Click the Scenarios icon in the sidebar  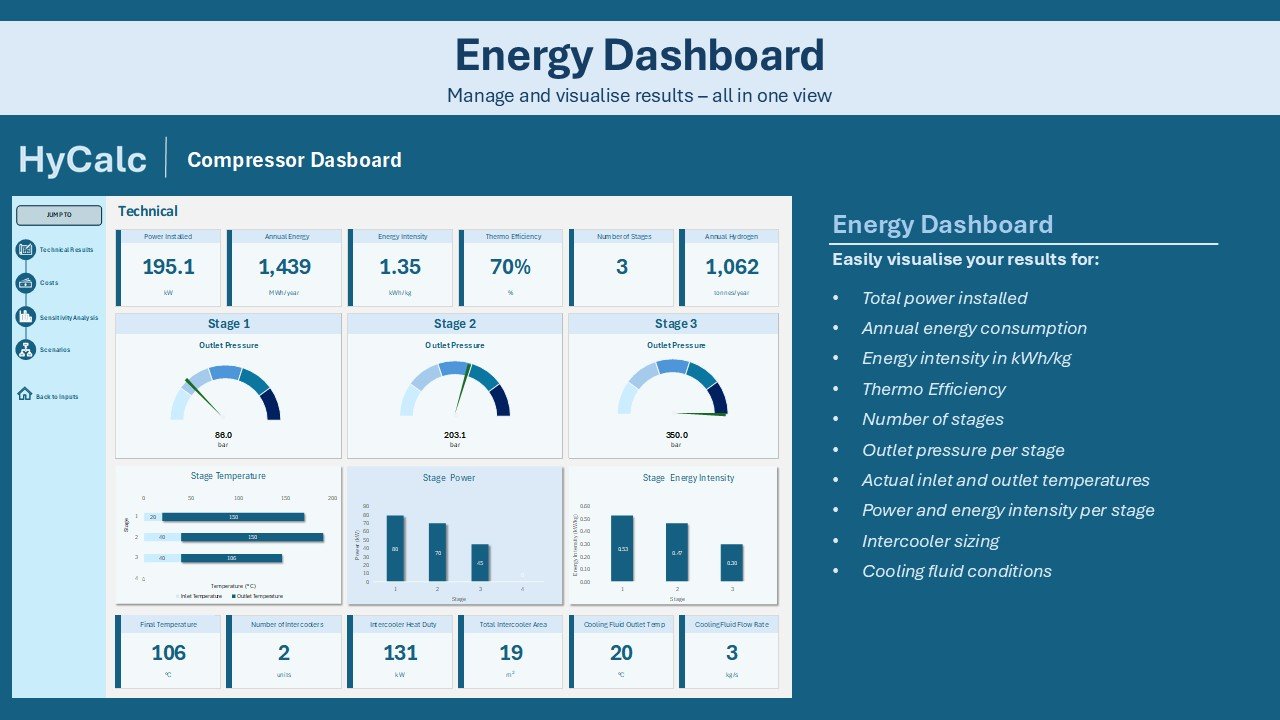pos(24,349)
